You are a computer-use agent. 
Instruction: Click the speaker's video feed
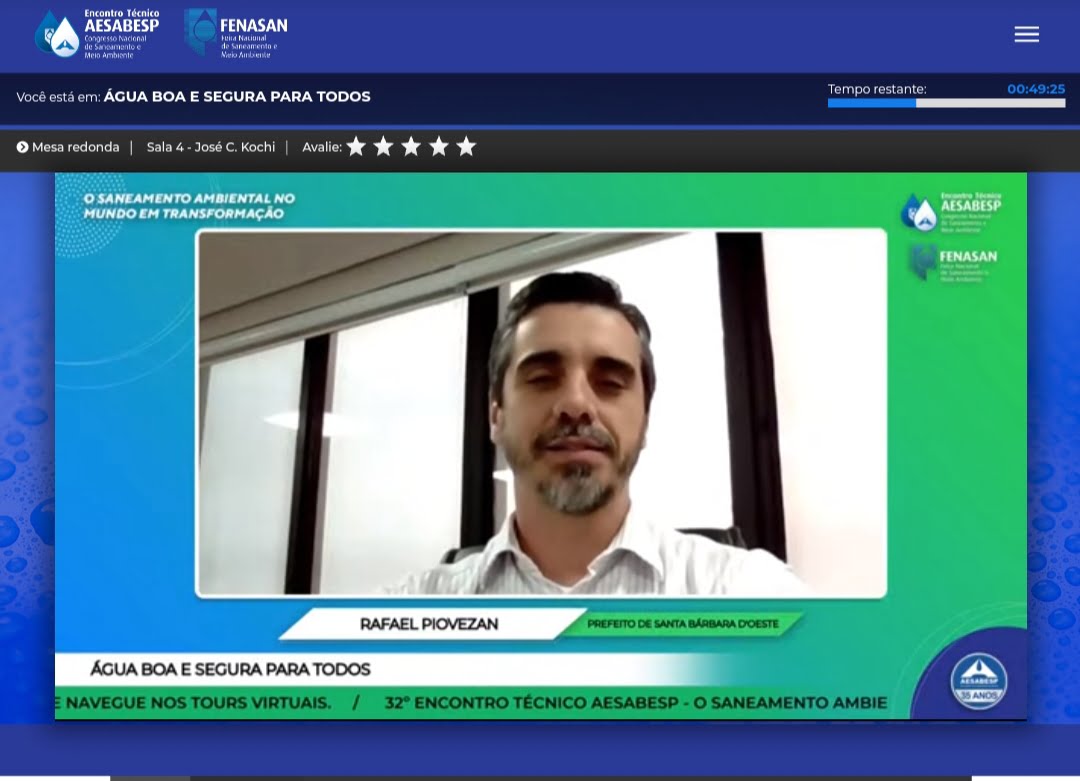(x=540, y=412)
